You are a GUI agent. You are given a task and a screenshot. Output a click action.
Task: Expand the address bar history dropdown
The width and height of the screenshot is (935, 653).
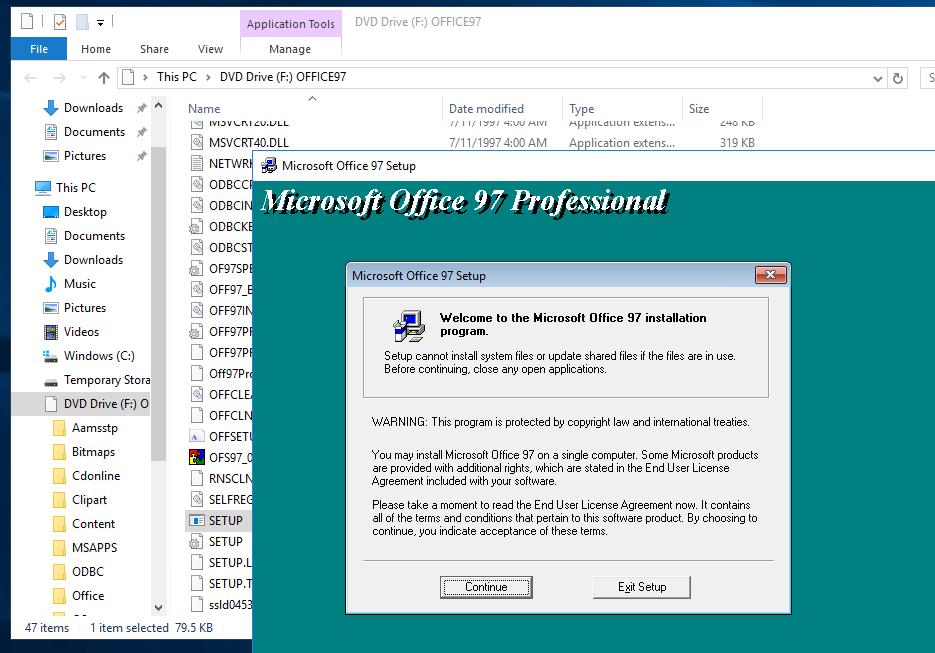877,78
